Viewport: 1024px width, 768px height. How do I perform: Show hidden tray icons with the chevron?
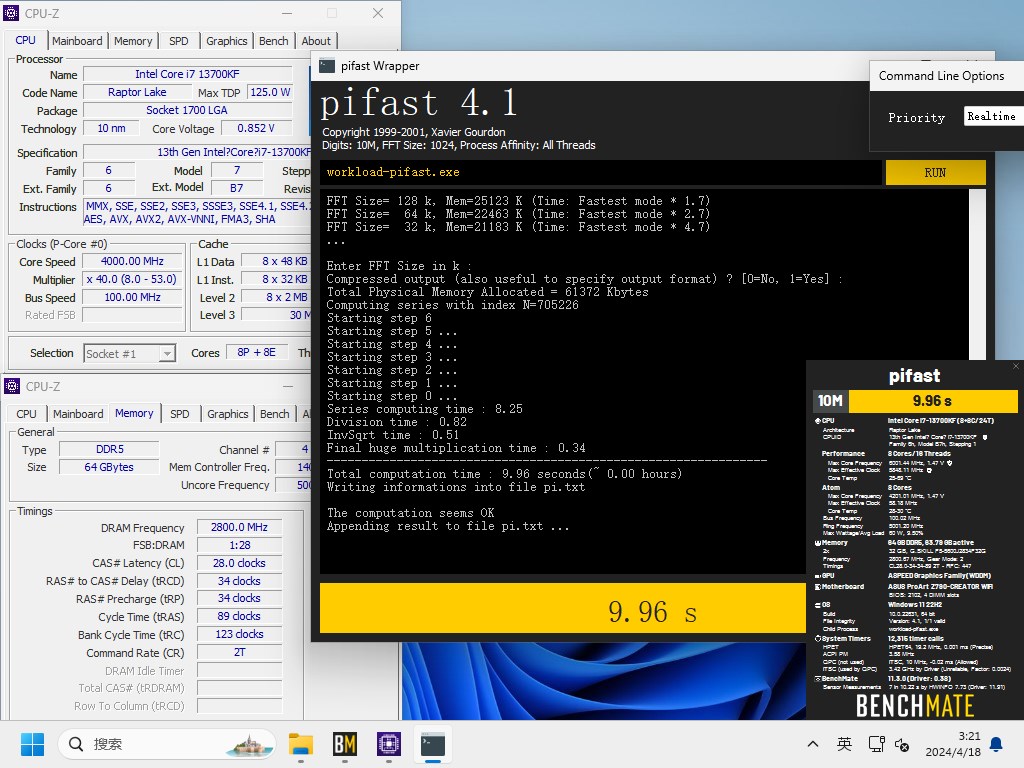coord(813,744)
